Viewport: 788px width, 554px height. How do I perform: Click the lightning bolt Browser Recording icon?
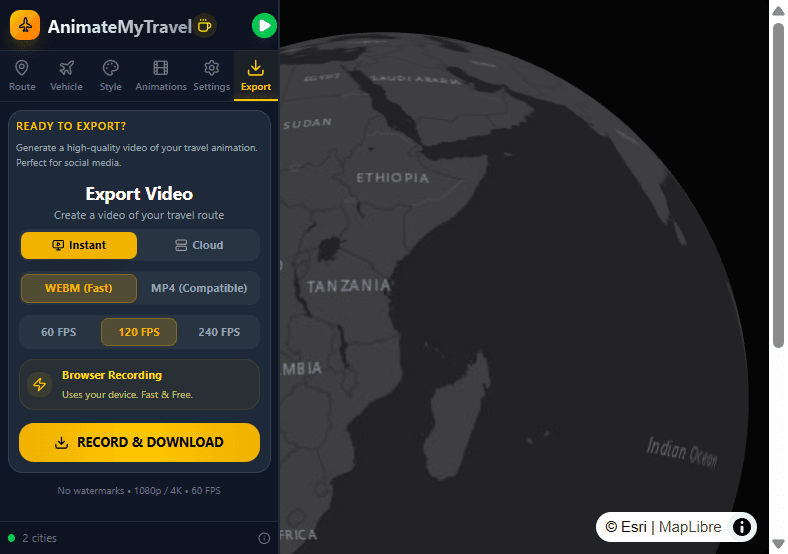point(40,385)
